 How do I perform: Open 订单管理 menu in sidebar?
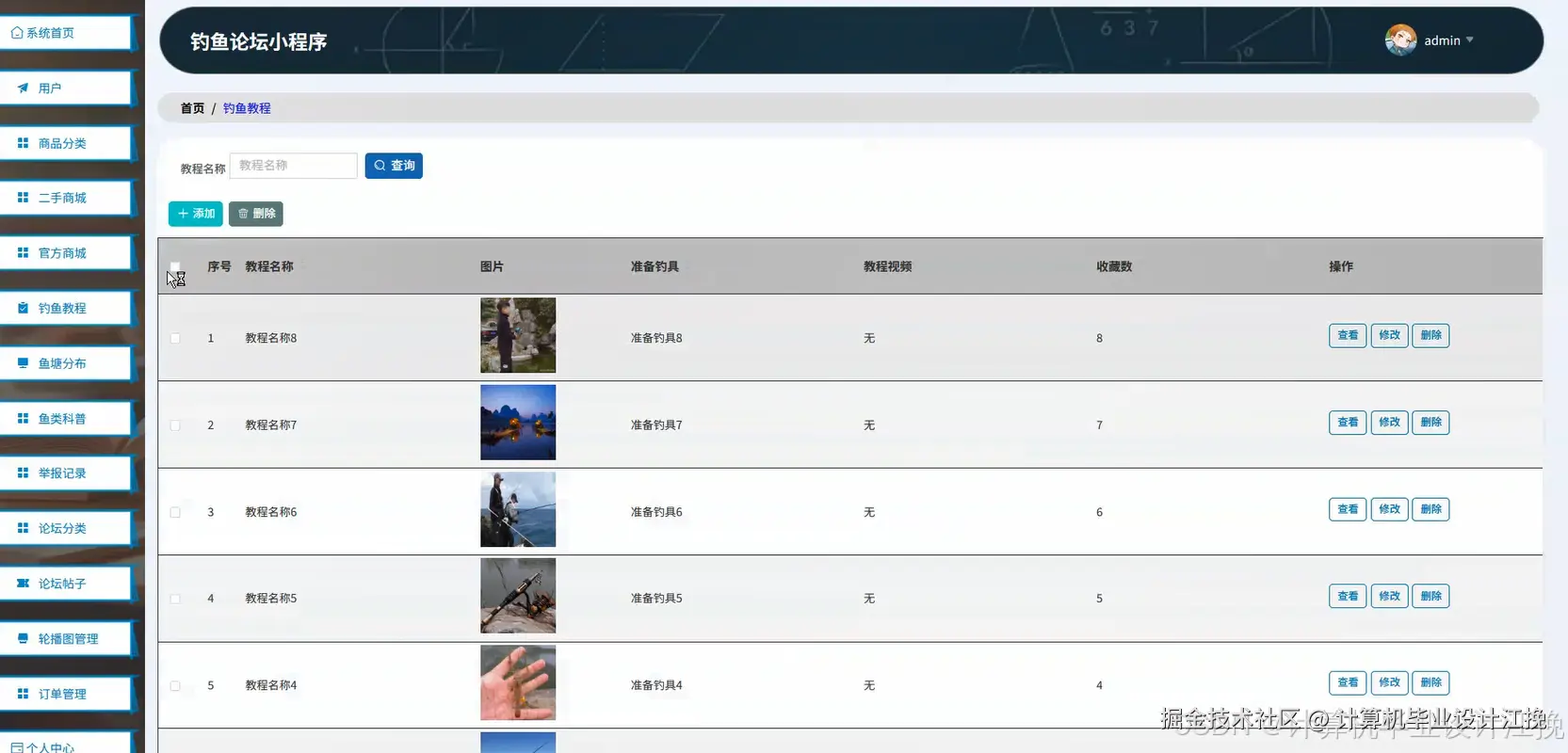point(66,694)
